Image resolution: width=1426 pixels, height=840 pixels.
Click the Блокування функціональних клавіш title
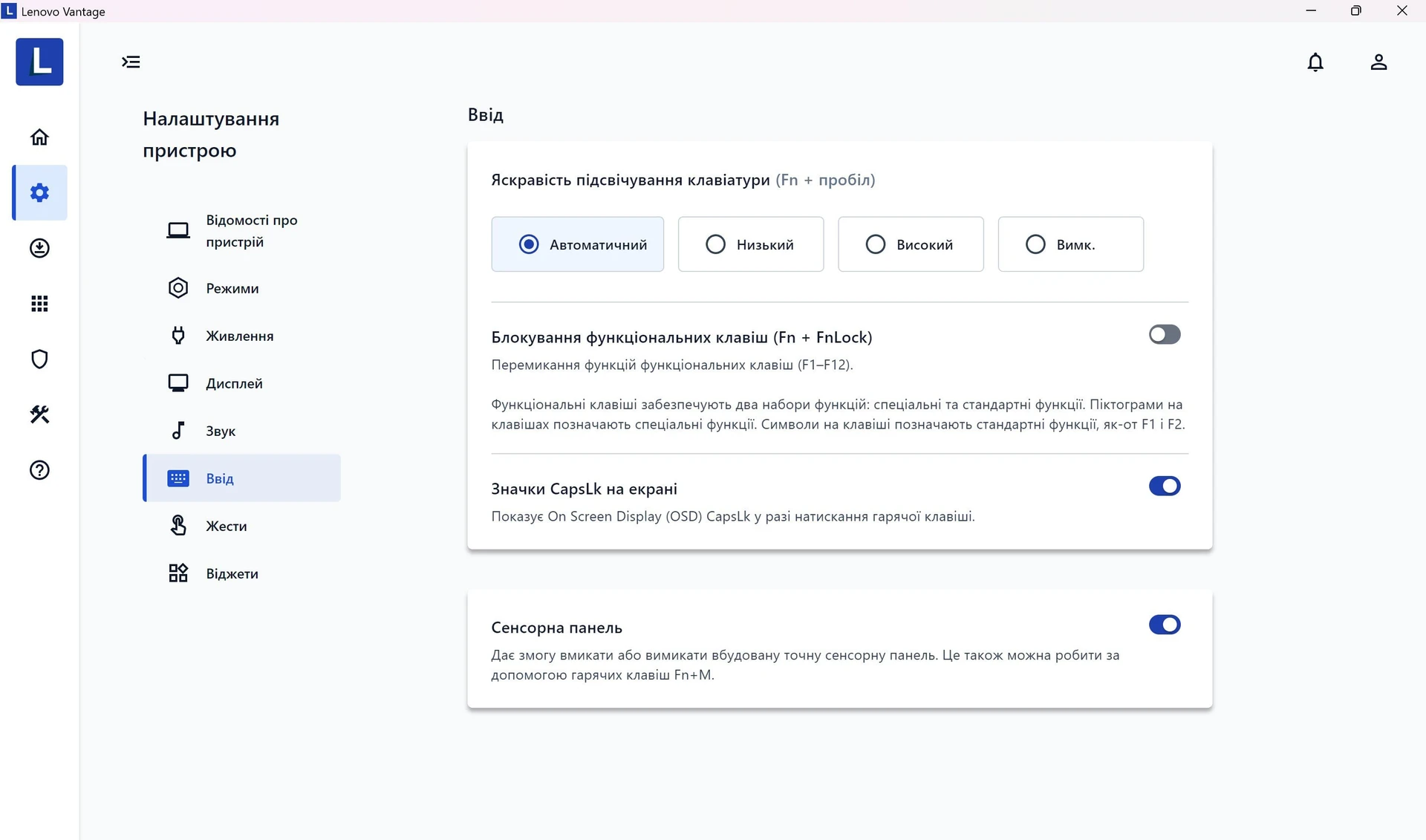[682, 338]
